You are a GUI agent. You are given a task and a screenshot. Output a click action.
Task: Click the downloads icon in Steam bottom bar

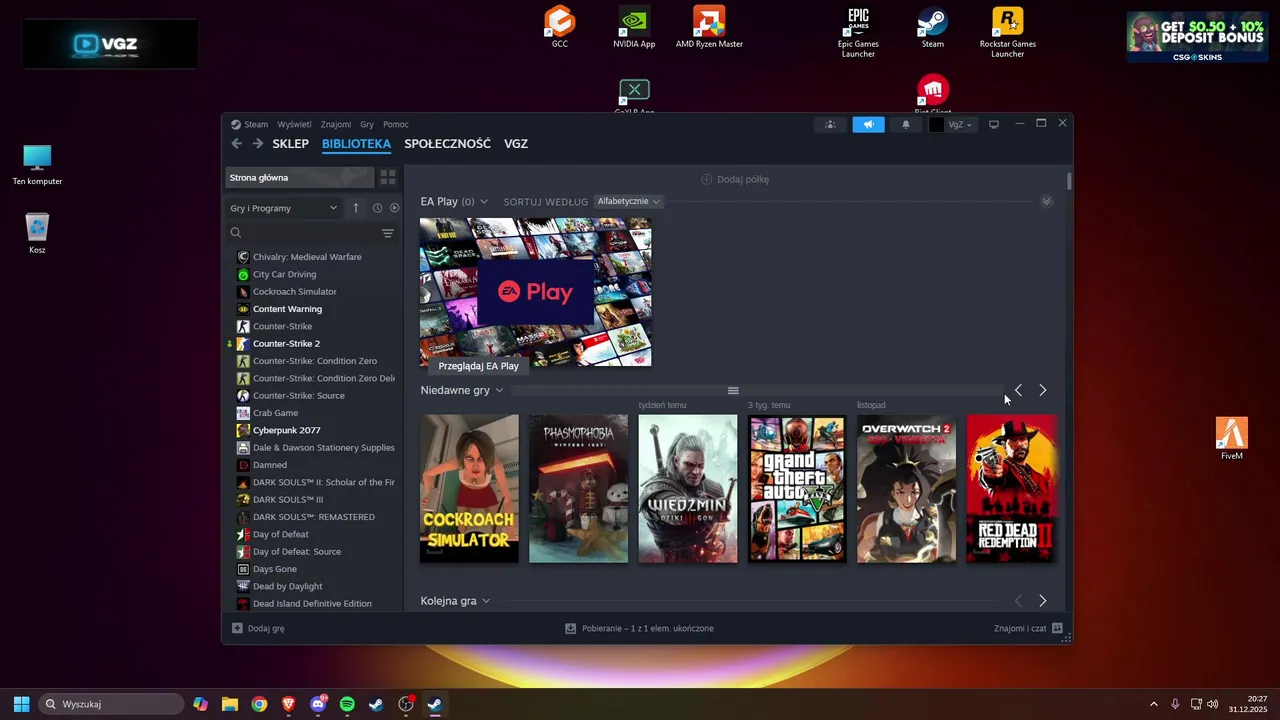click(570, 629)
